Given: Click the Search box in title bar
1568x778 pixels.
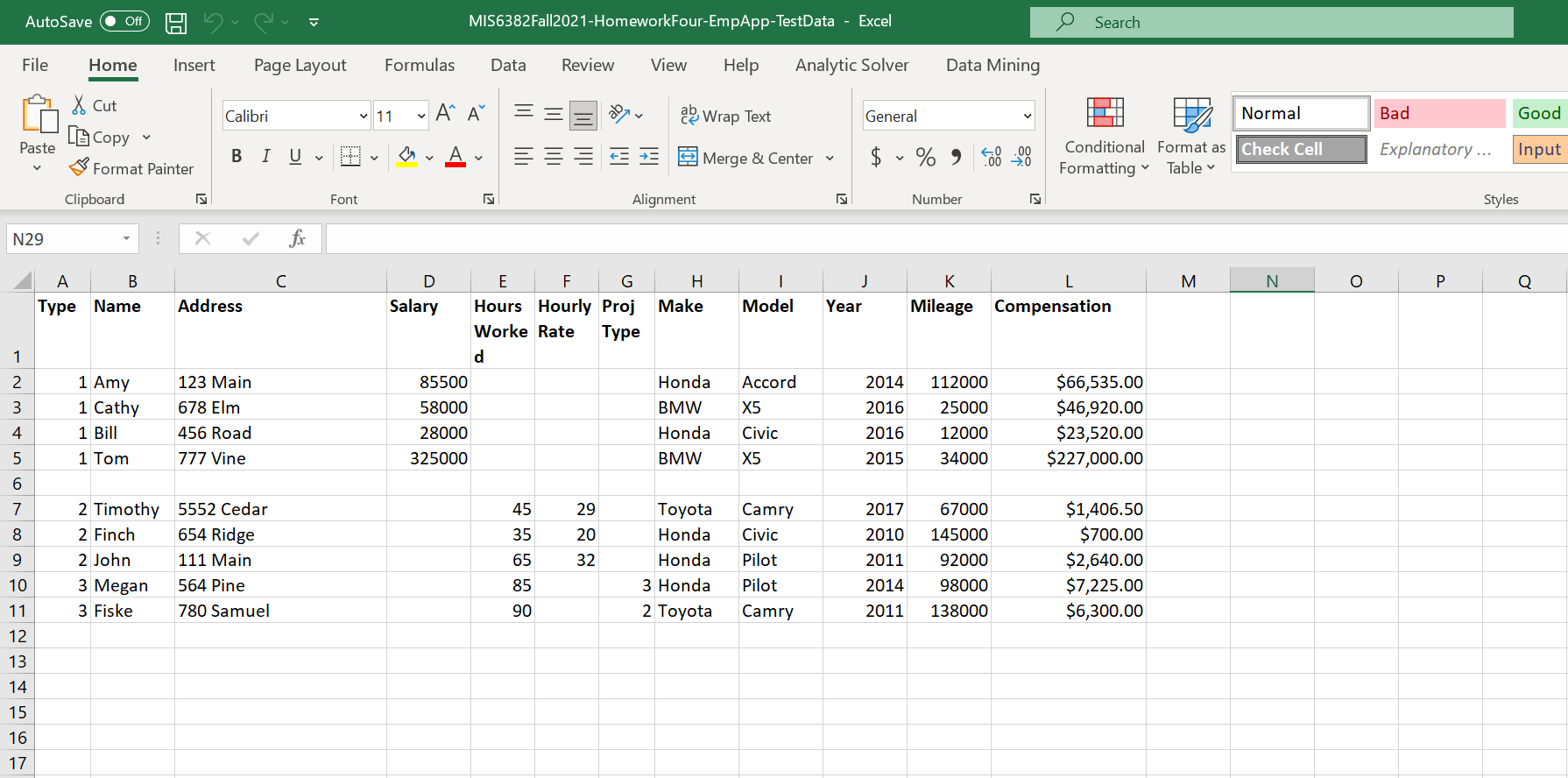Looking at the screenshot, I should 1270,23.
